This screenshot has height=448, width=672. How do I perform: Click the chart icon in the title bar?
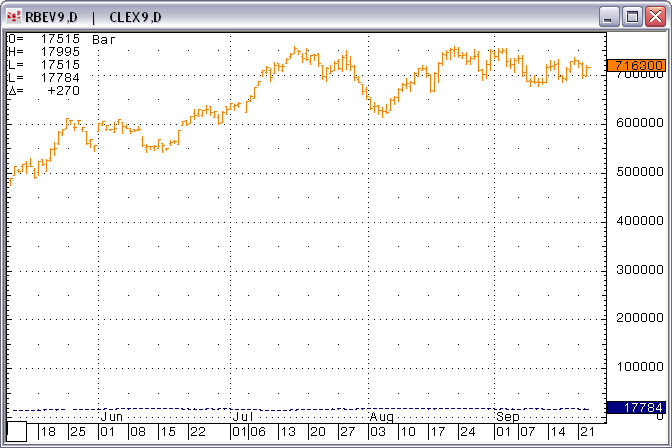(x=14, y=17)
